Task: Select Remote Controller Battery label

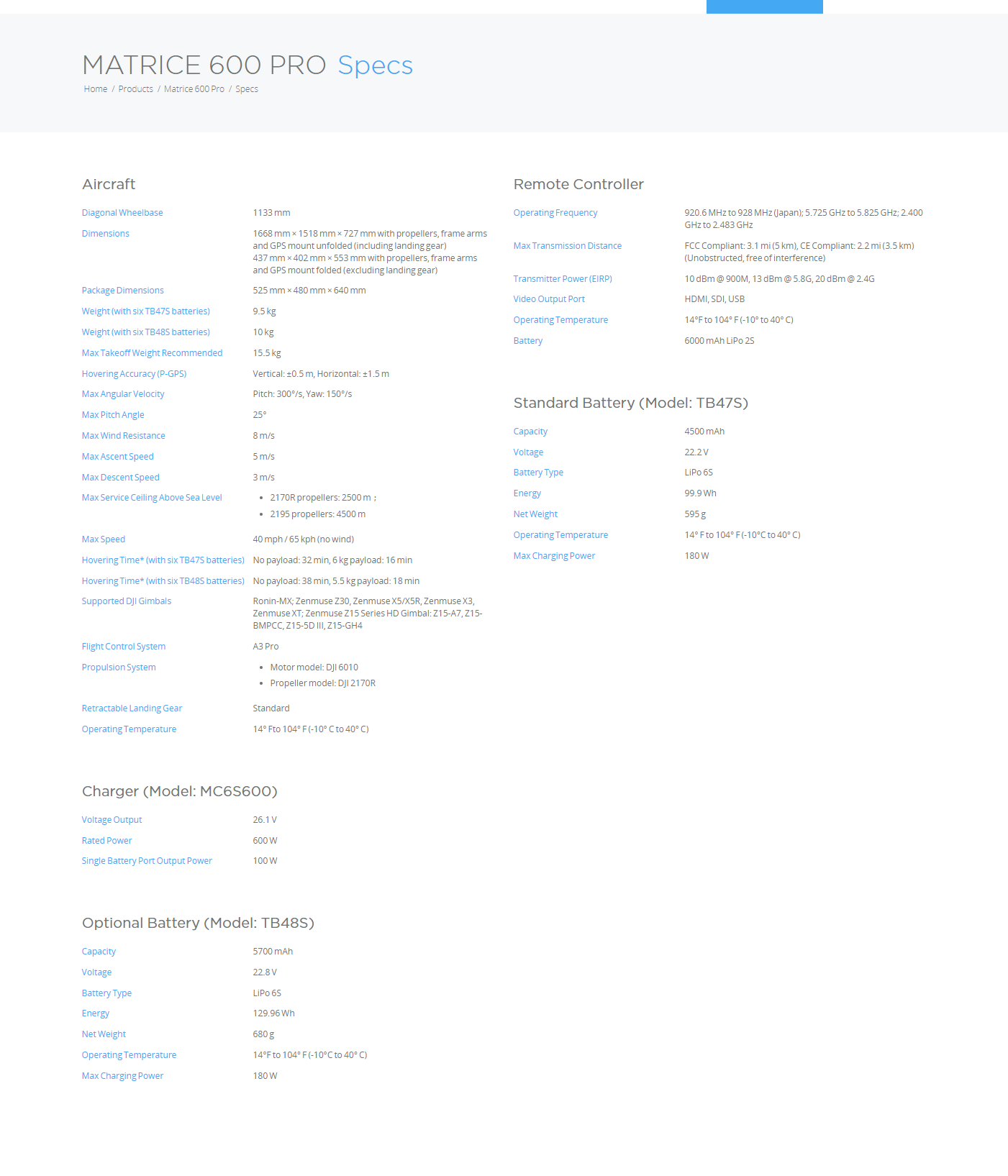Action: (x=528, y=341)
